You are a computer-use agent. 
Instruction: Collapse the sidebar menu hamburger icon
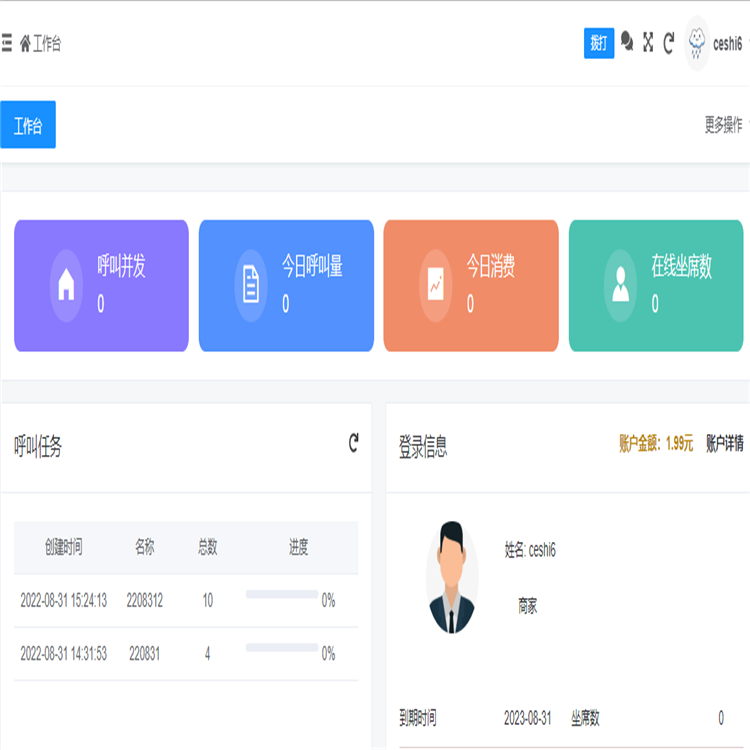pyautogui.click(x=6, y=43)
